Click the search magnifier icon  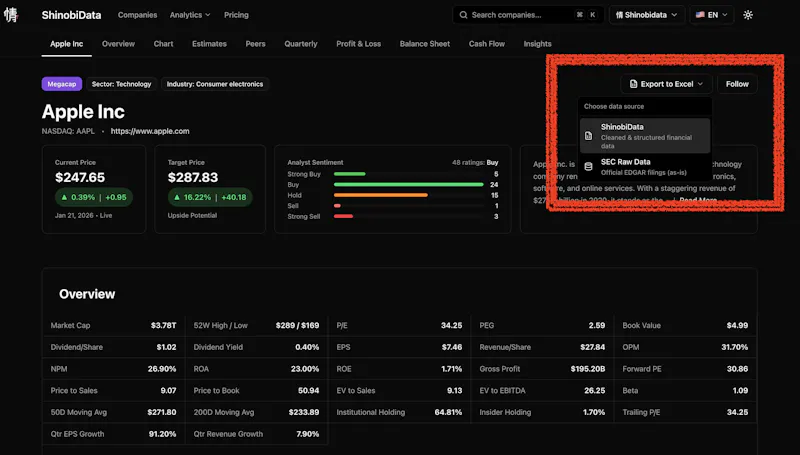point(463,15)
